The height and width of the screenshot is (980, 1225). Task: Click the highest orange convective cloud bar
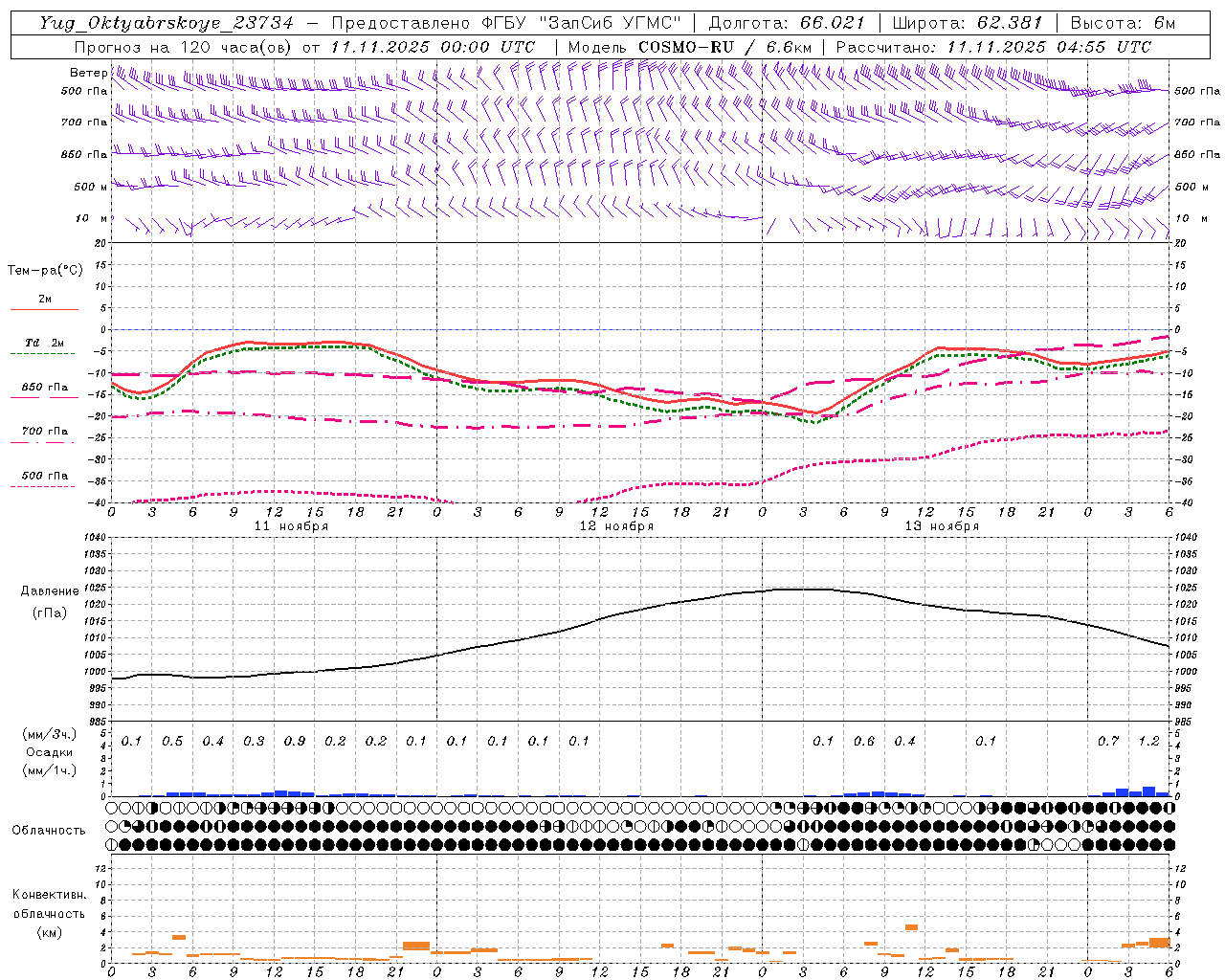911,927
